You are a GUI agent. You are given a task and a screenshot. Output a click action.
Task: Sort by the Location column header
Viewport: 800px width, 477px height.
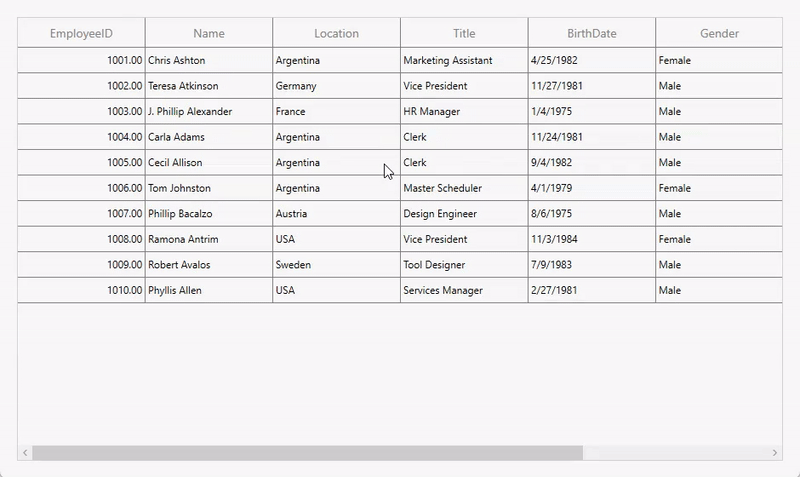tap(336, 33)
